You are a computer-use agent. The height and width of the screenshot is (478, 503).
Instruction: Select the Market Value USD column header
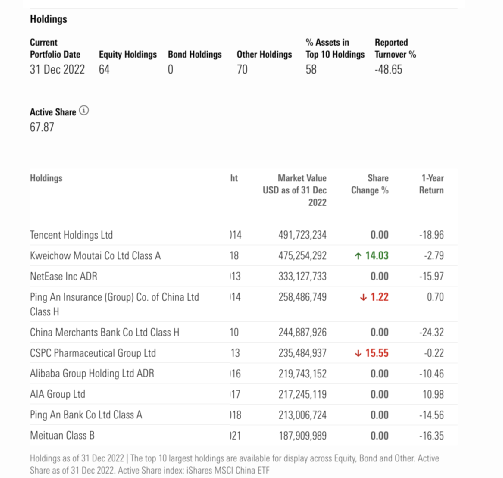coord(295,190)
